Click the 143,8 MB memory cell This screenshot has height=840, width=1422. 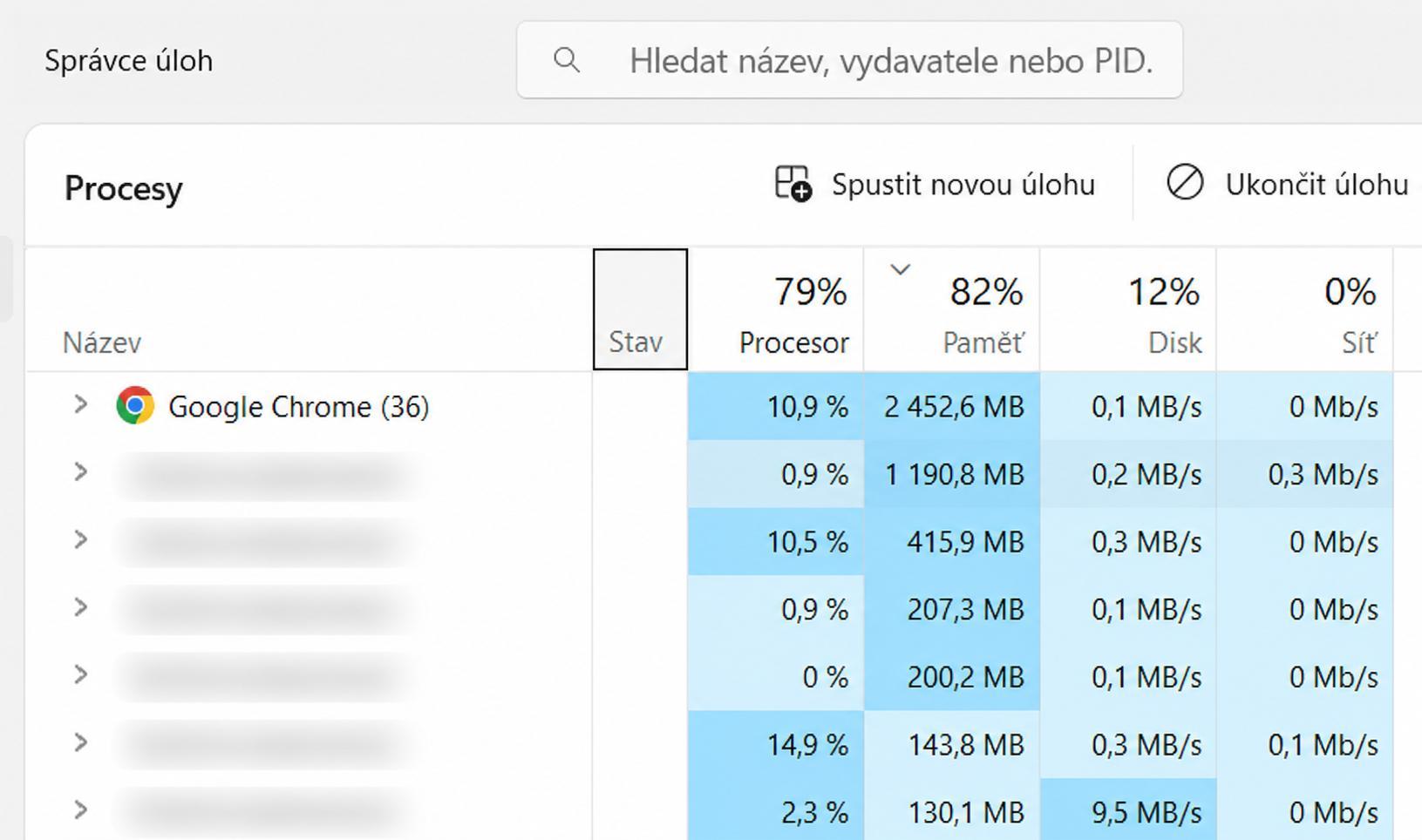pyautogui.click(x=952, y=744)
